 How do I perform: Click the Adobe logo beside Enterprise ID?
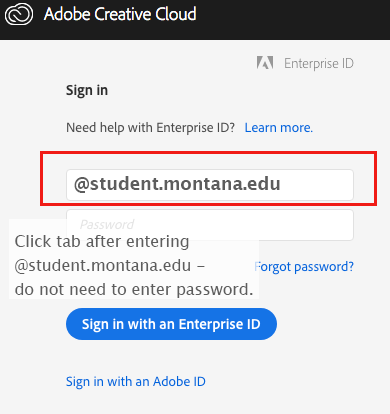[x=265, y=63]
